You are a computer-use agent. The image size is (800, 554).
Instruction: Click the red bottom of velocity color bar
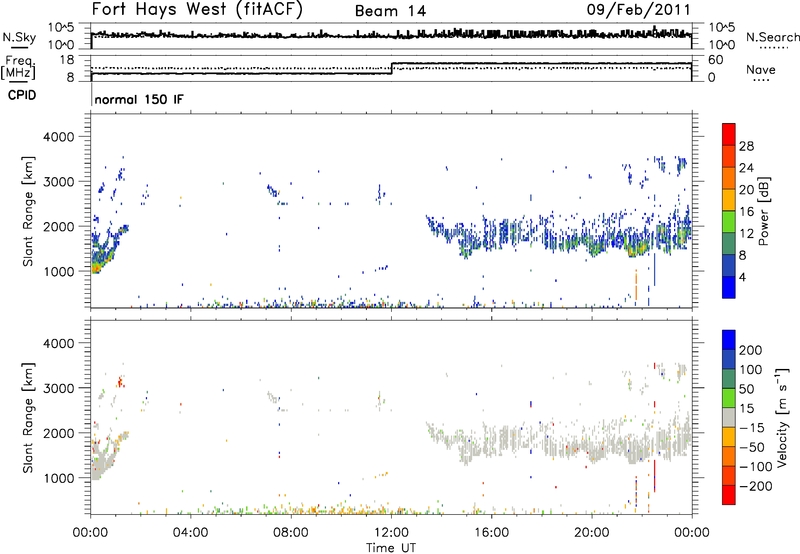point(729,495)
